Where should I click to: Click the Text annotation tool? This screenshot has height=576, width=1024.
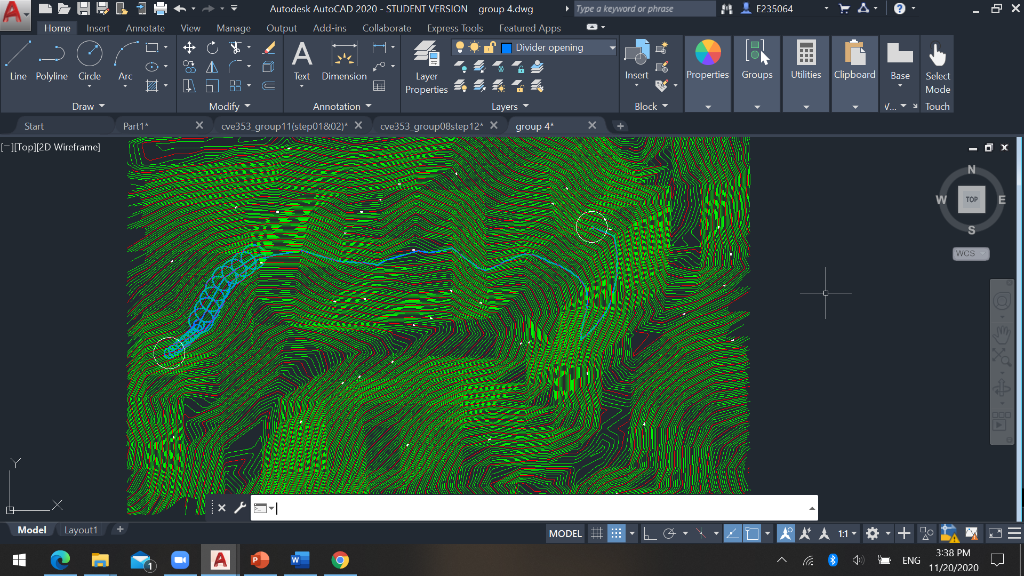click(302, 61)
